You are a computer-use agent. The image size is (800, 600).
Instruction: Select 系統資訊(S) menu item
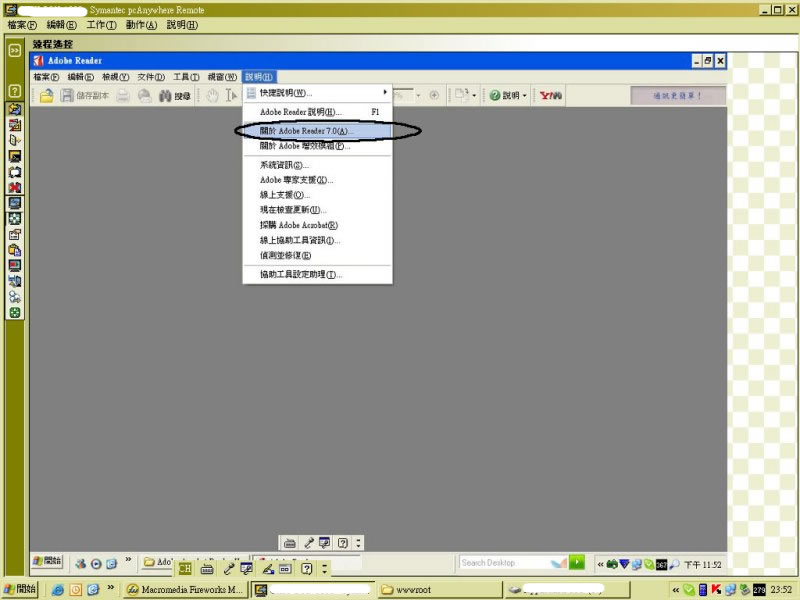click(317, 165)
